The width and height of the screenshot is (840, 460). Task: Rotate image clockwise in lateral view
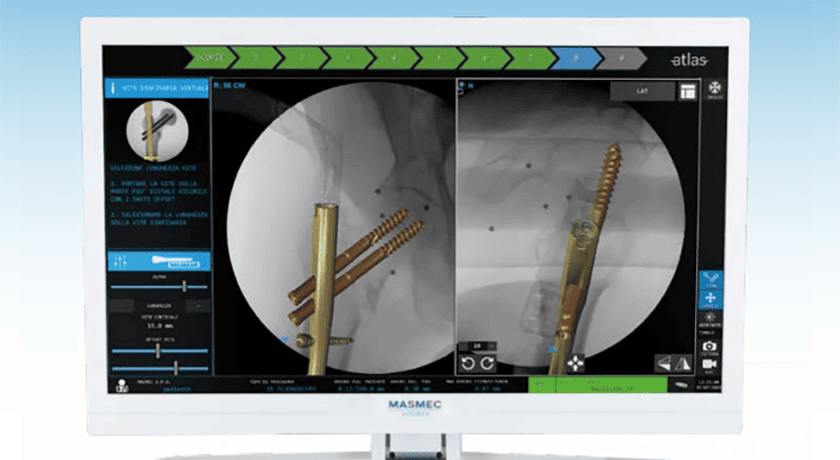click(x=488, y=364)
